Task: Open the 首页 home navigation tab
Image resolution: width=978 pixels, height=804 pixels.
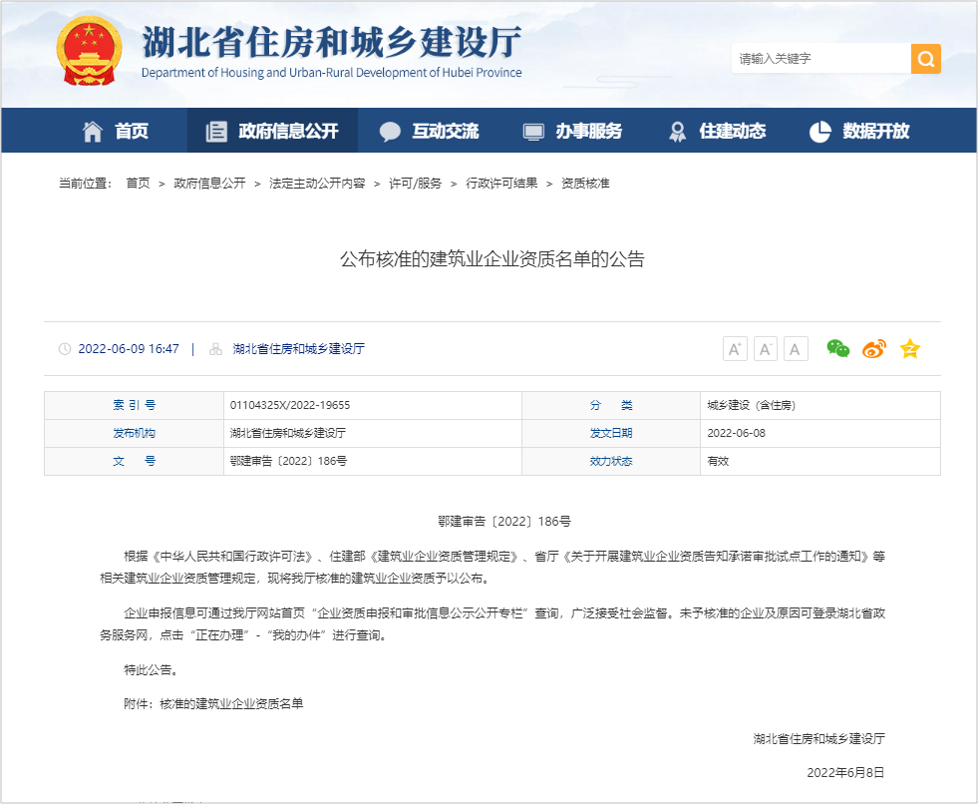Action: 116,131
